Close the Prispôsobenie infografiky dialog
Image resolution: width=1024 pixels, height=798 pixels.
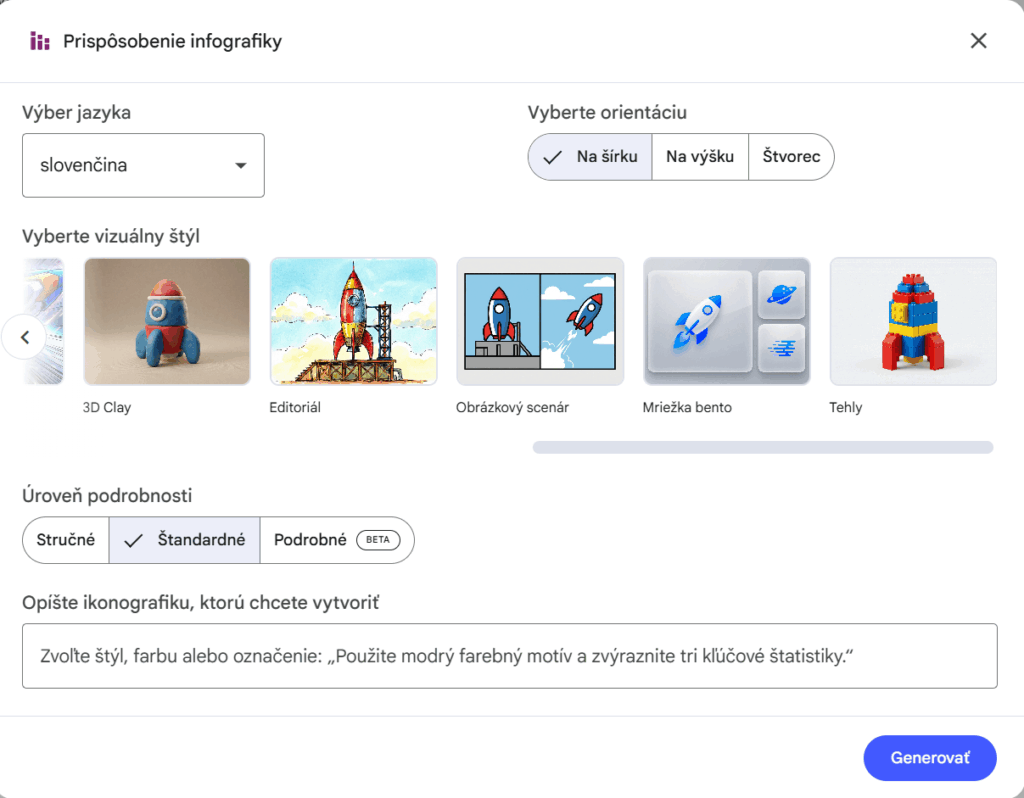click(x=978, y=41)
